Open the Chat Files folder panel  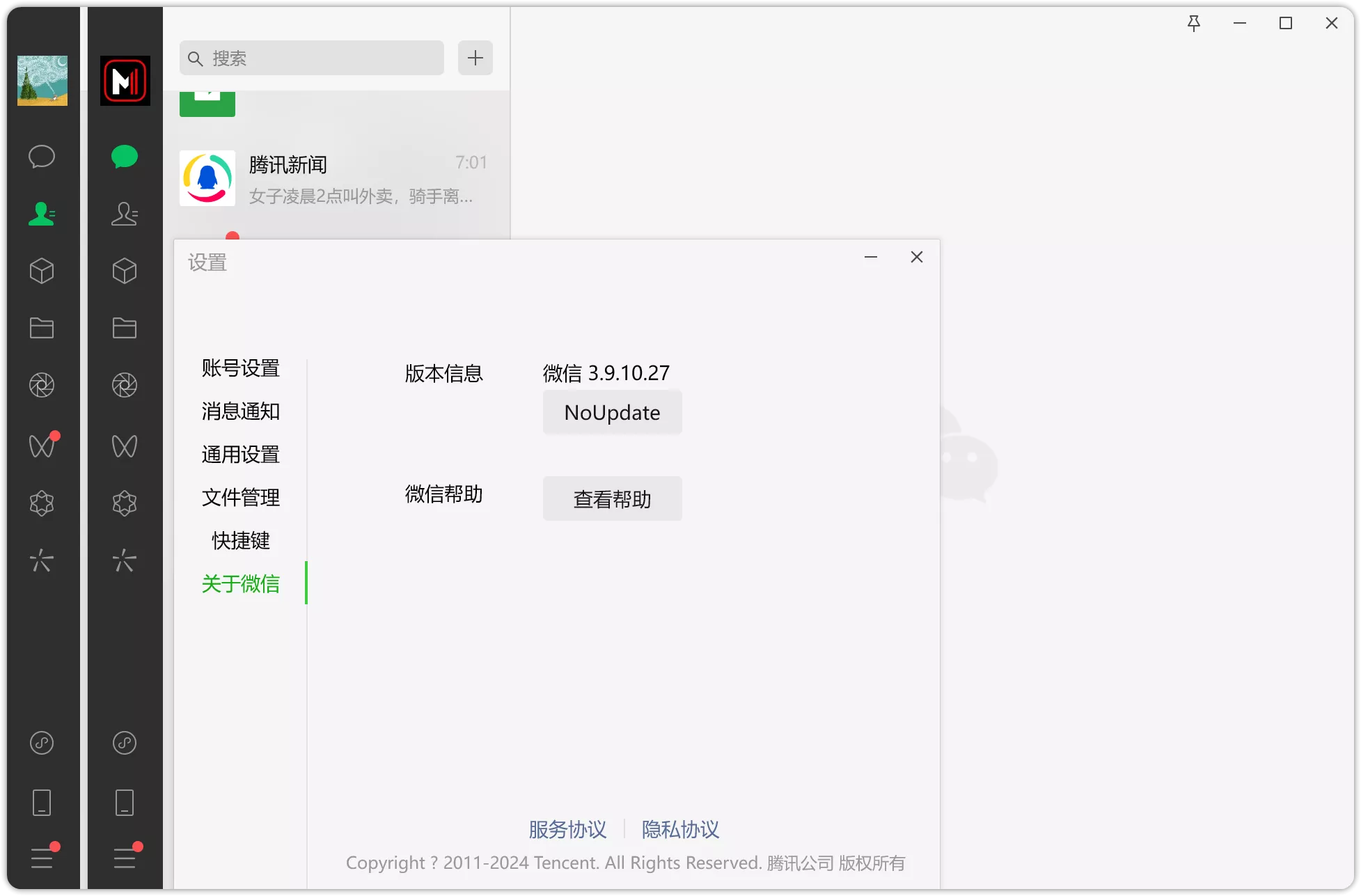click(x=42, y=328)
